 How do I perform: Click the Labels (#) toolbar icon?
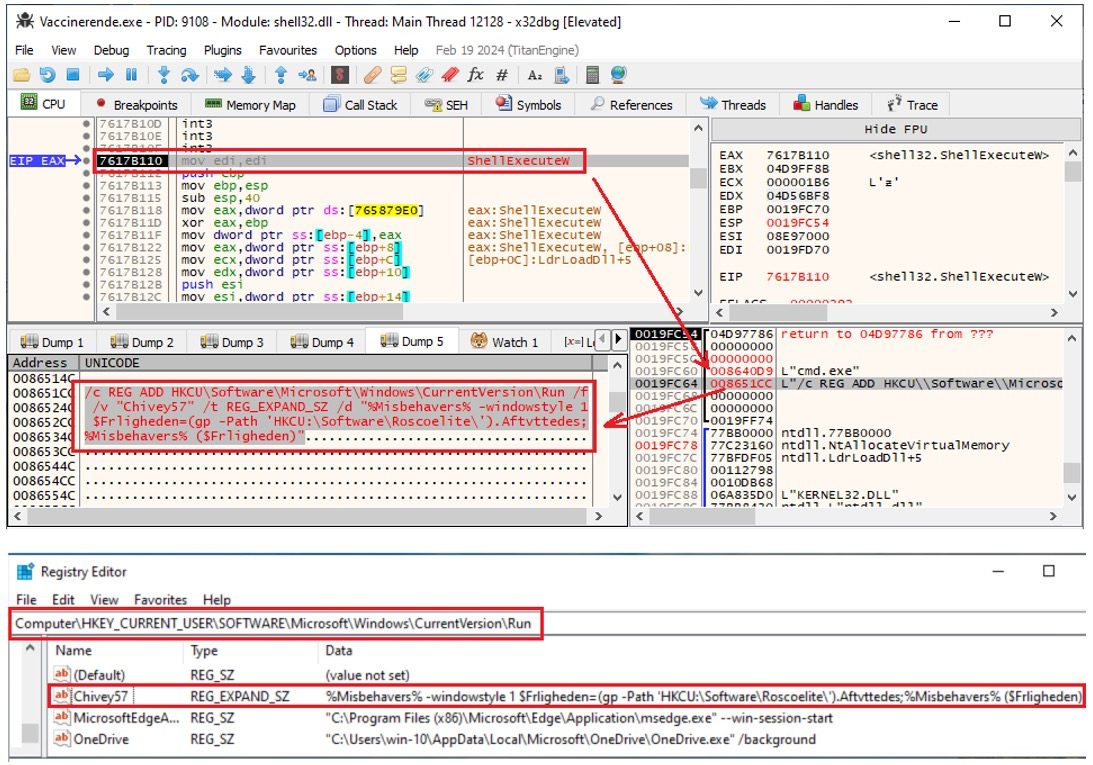(502, 75)
